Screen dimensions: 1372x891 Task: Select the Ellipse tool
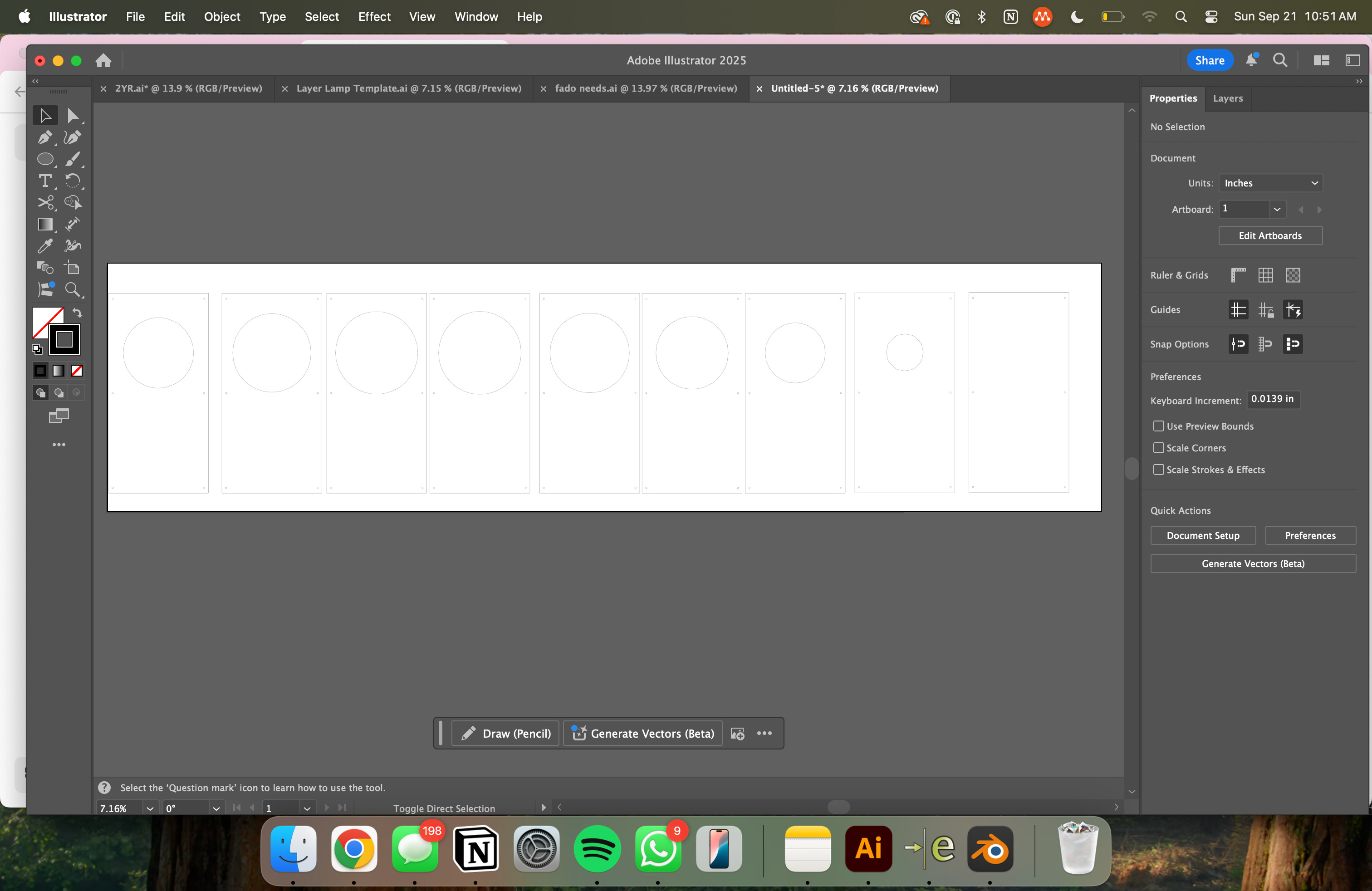(44, 159)
